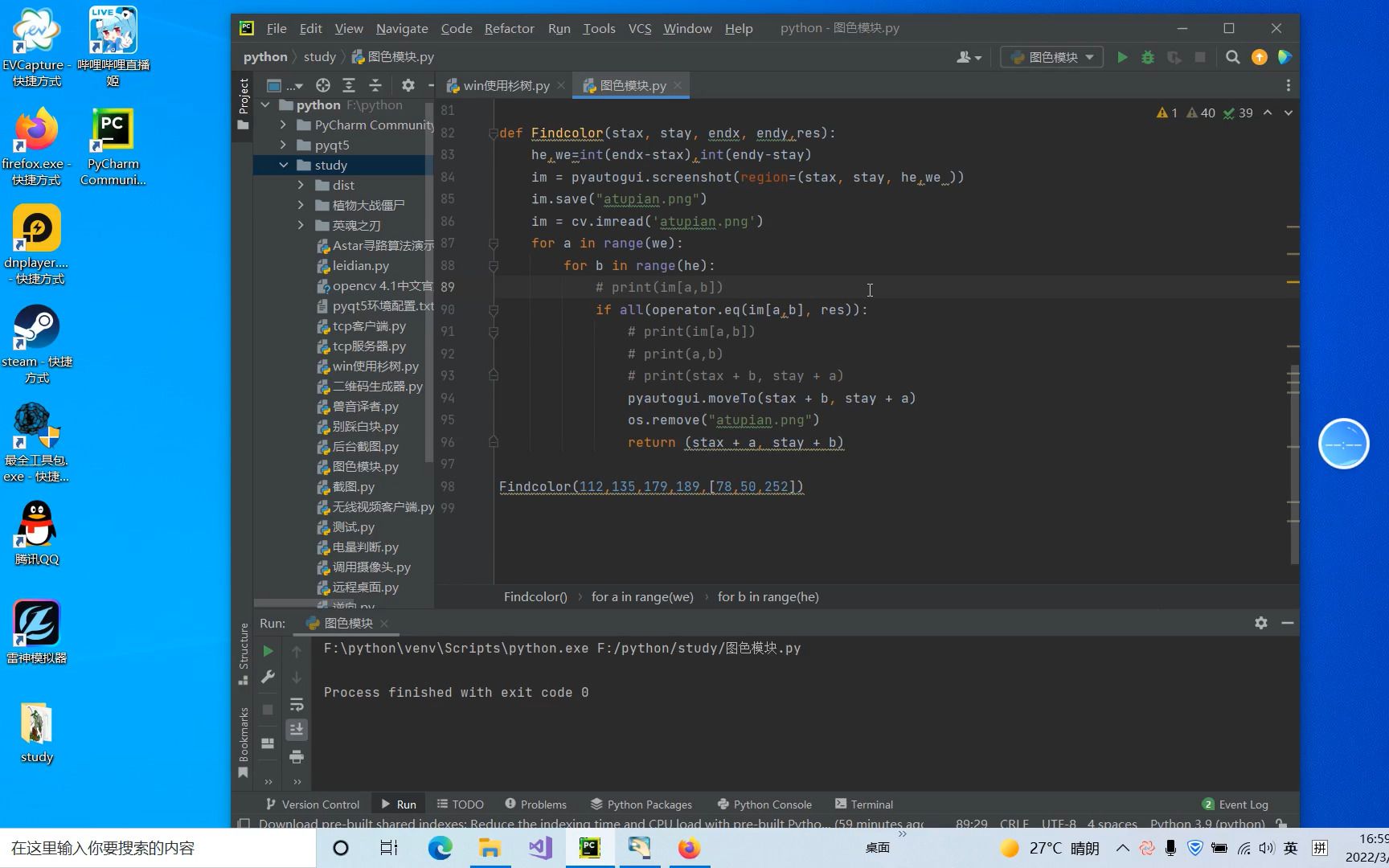
Task: Collapse the study folder
Action: [284, 165]
